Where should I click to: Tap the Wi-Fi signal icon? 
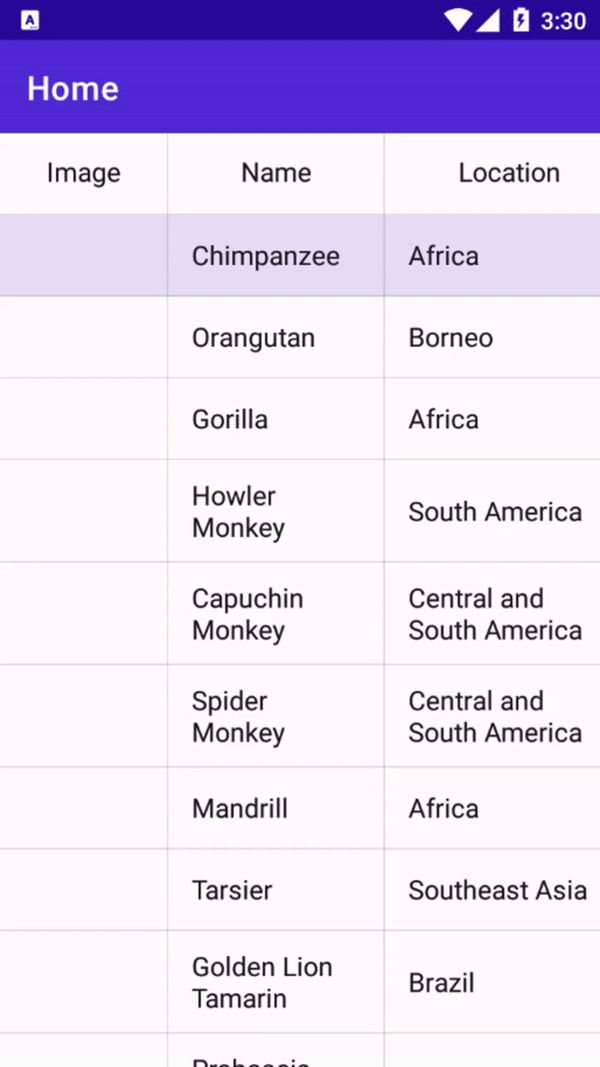tap(458, 20)
